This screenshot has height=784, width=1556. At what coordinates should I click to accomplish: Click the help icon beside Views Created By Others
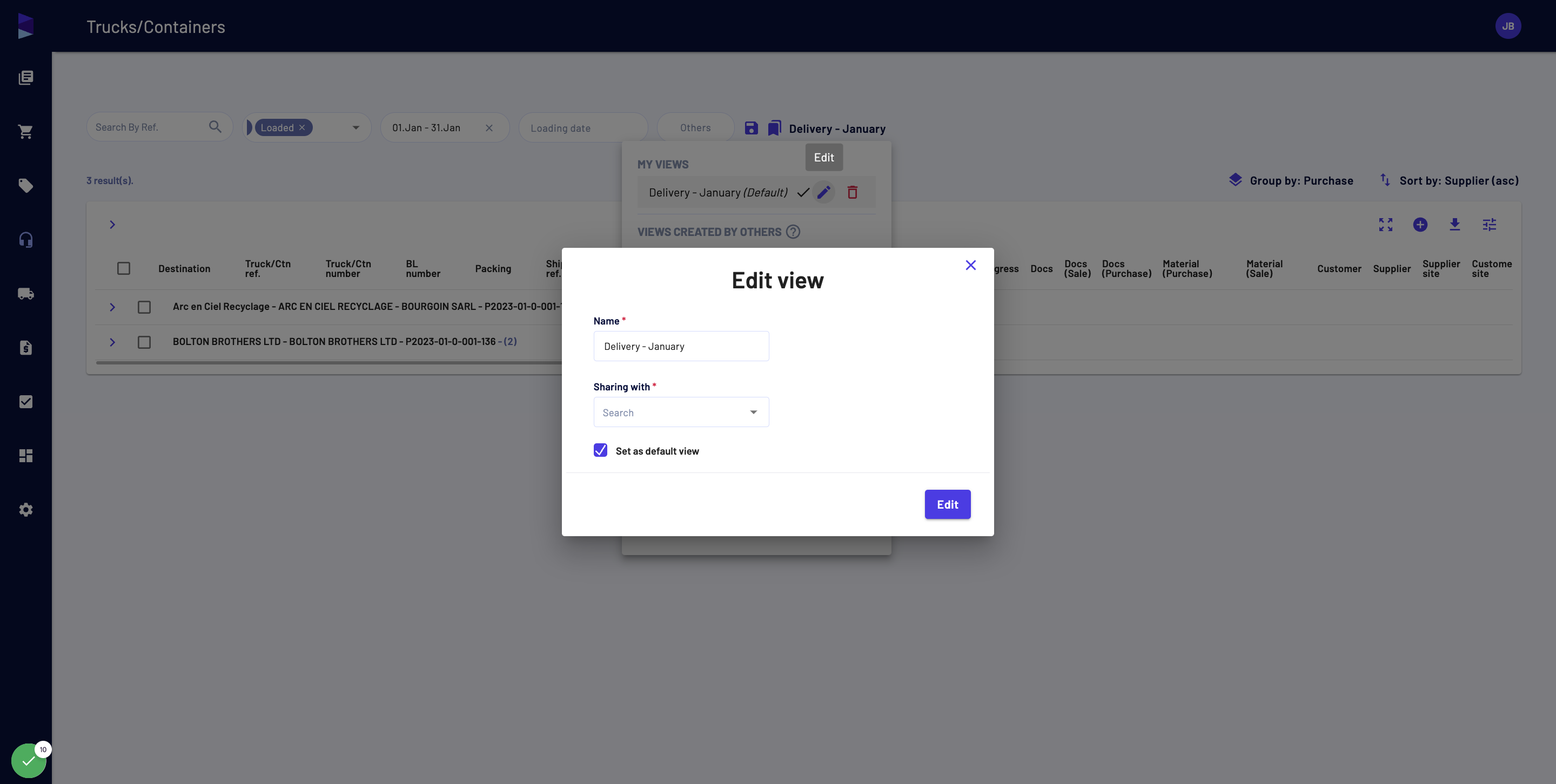click(x=793, y=232)
